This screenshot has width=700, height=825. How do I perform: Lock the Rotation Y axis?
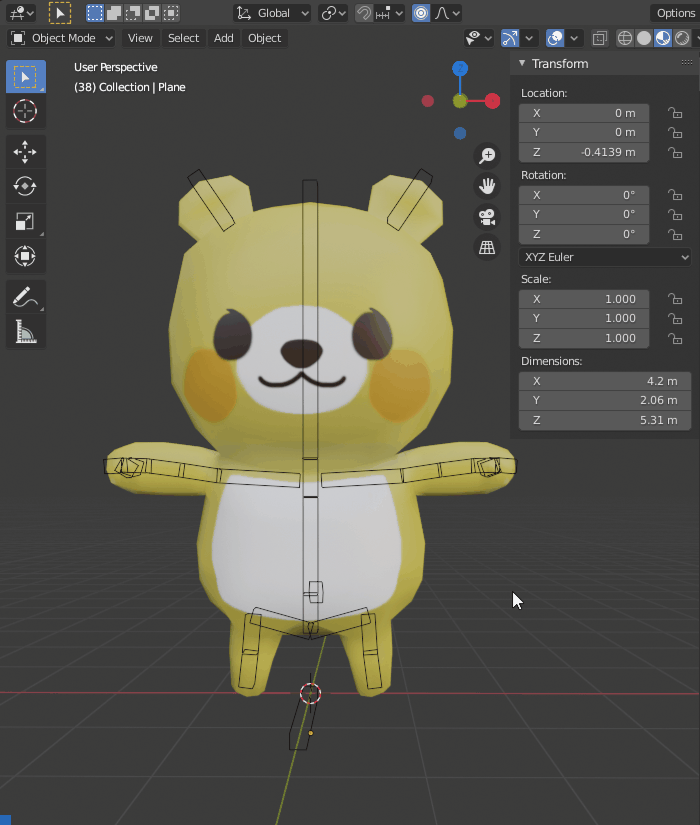pos(675,215)
